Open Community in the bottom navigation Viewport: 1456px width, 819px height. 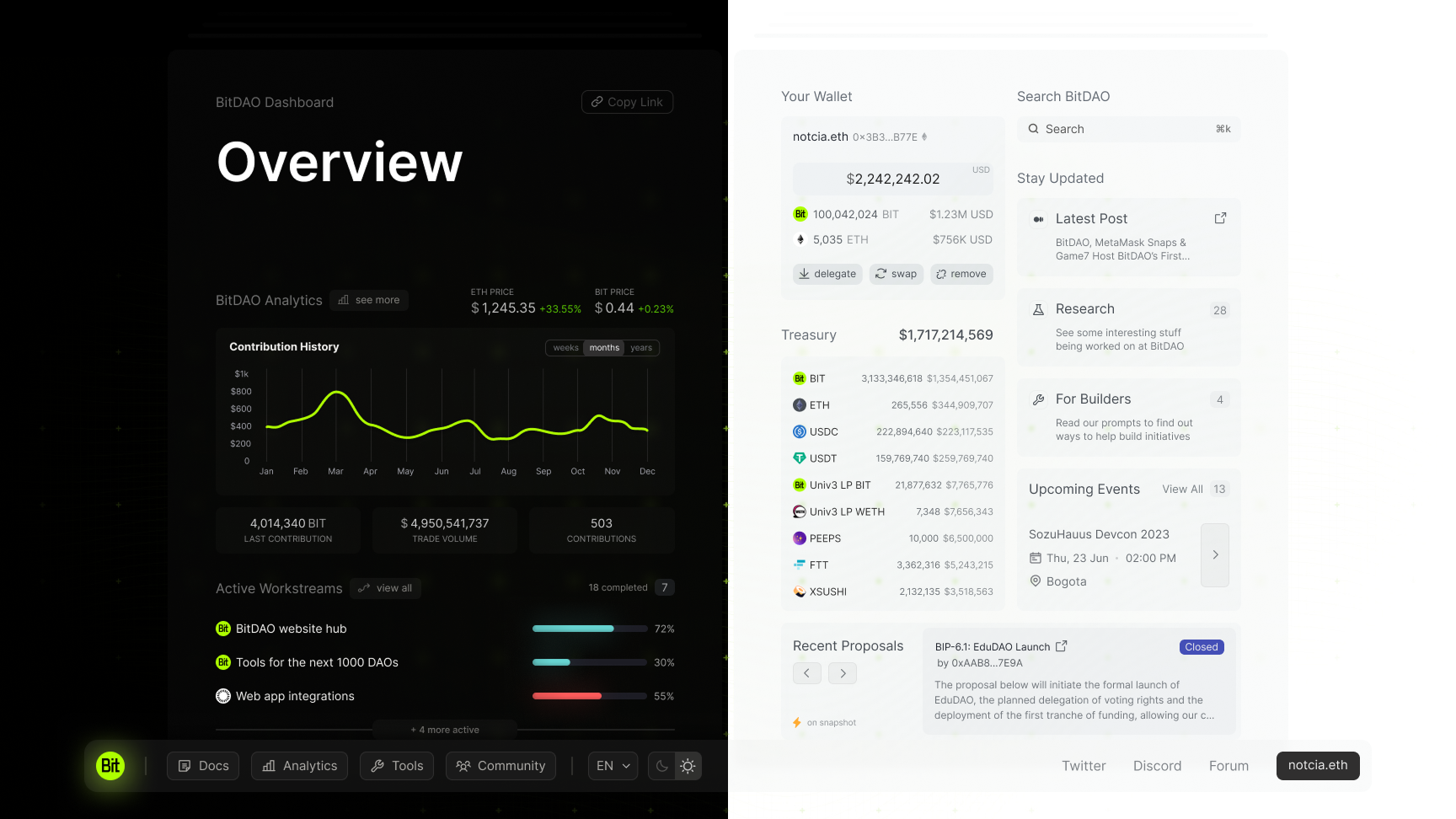point(500,766)
